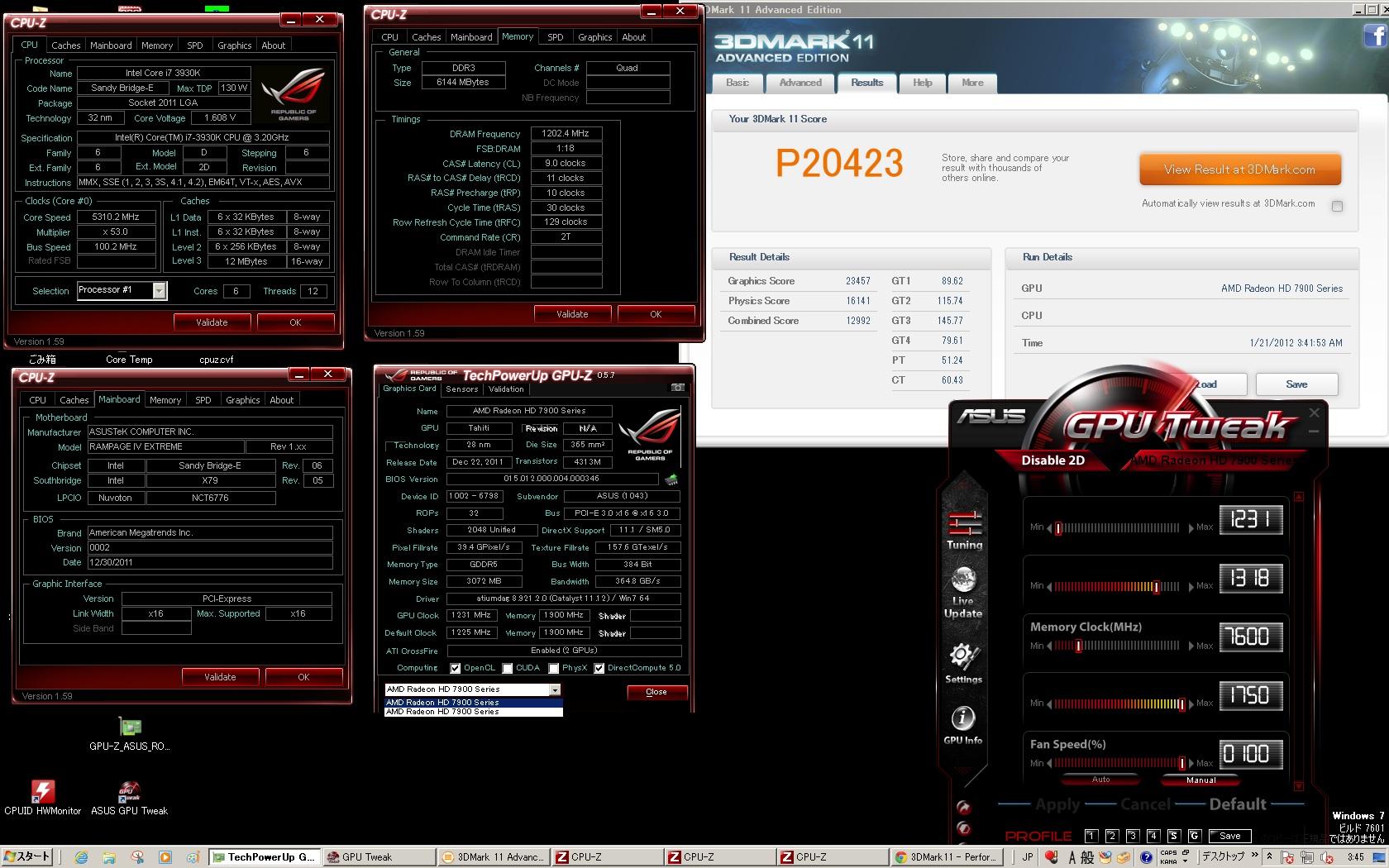Open the Tuning panel in GPU Tweak
Viewport: 1389px width, 868px height.
pos(964,531)
